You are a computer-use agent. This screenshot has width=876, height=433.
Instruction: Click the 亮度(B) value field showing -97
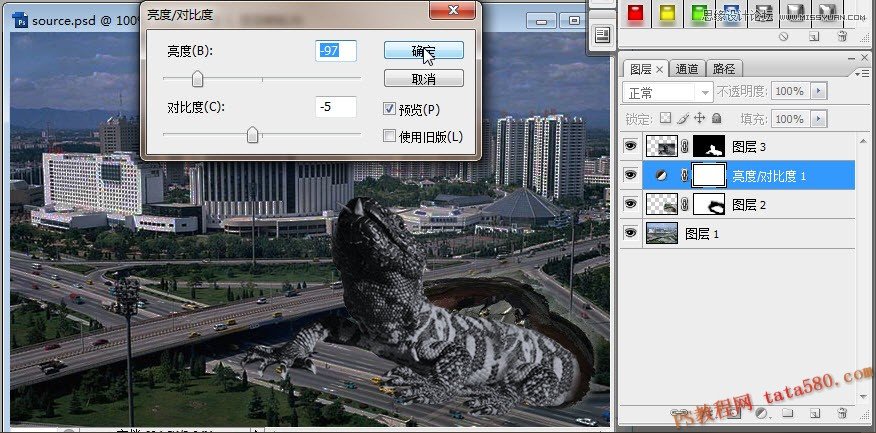(336, 50)
